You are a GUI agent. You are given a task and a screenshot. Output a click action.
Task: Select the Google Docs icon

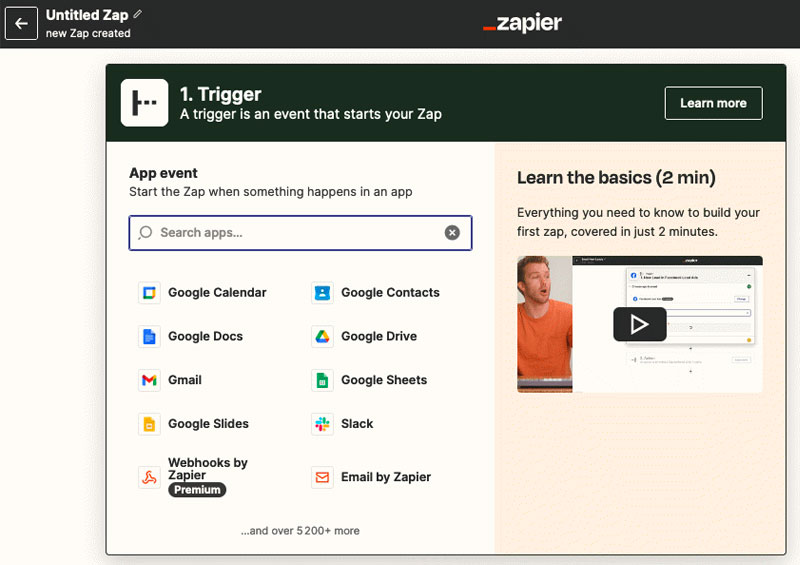point(149,337)
